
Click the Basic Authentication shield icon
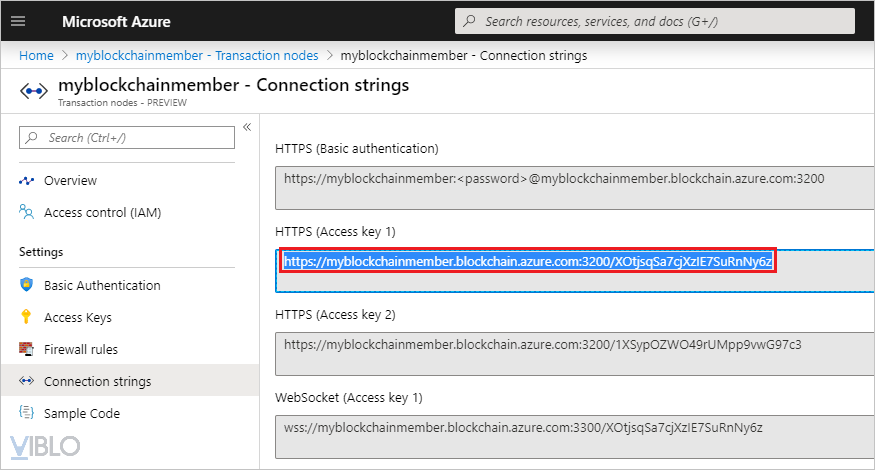tap(27, 285)
